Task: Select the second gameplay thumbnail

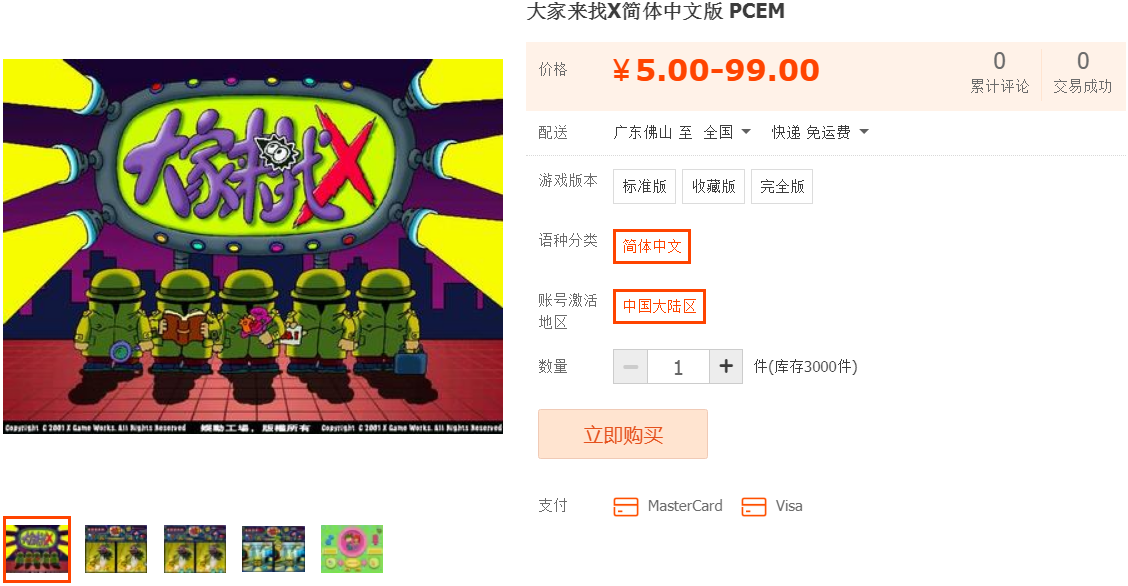Action: tap(116, 549)
